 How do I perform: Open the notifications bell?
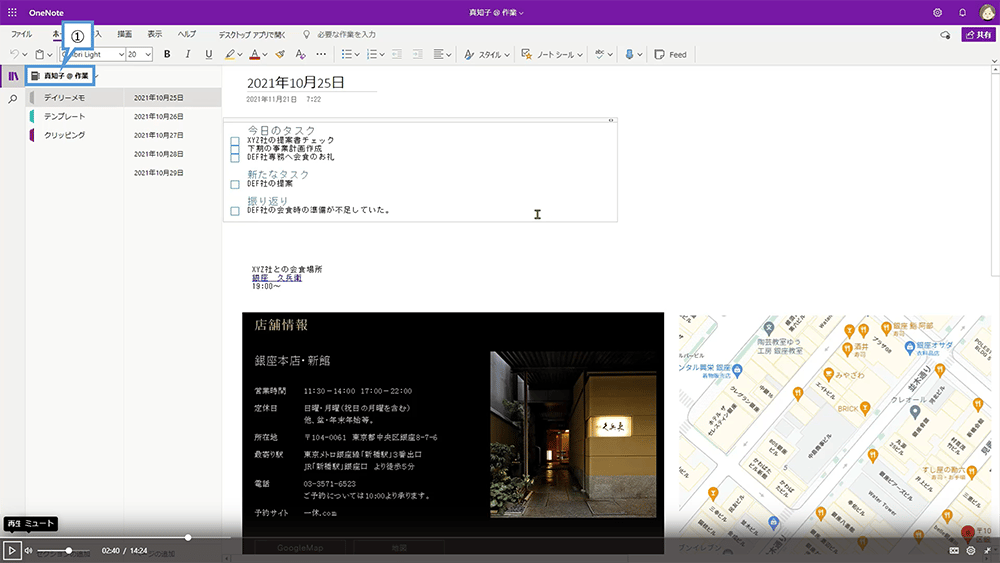(x=962, y=12)
